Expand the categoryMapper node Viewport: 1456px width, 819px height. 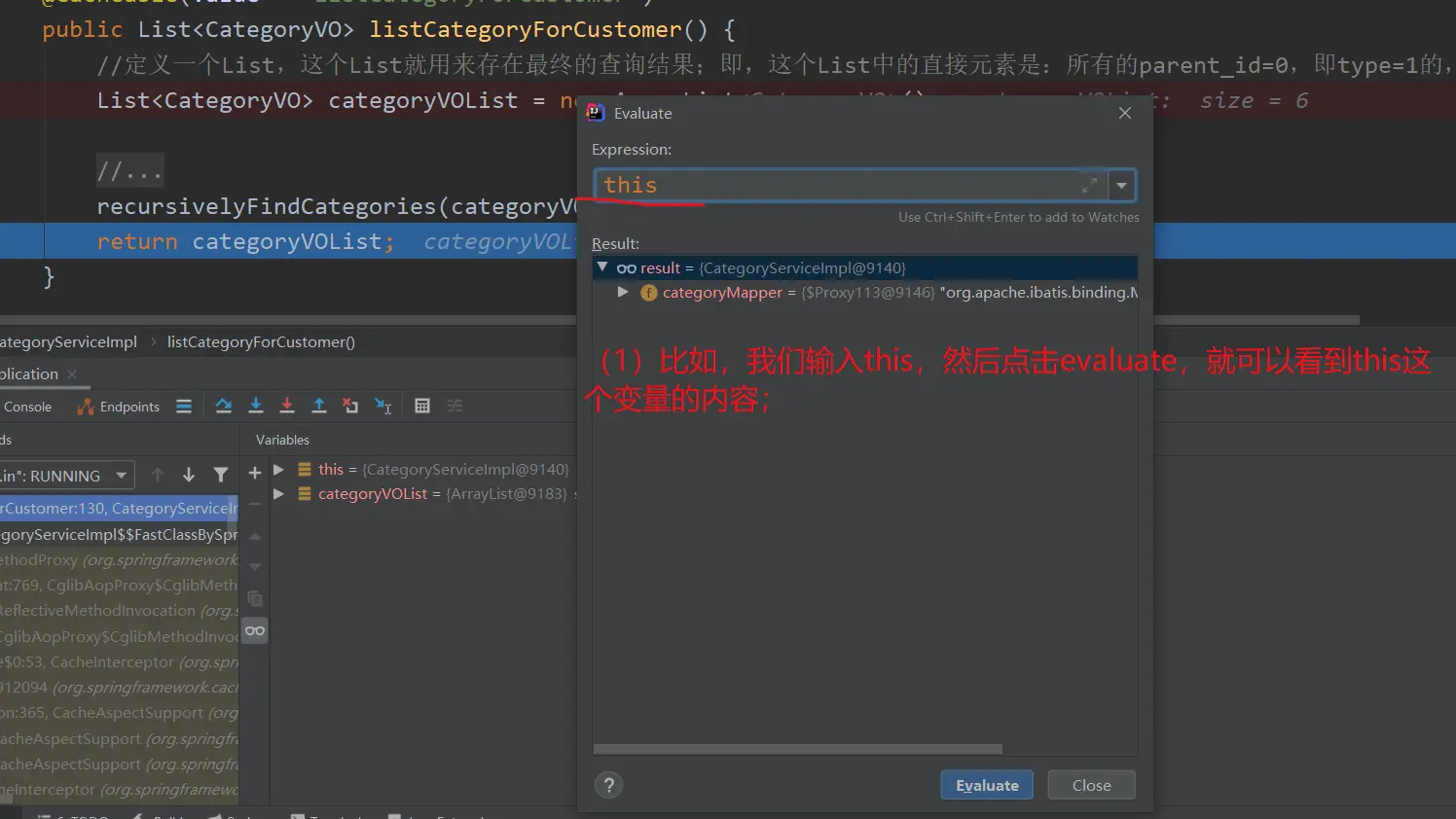point(623,292)
